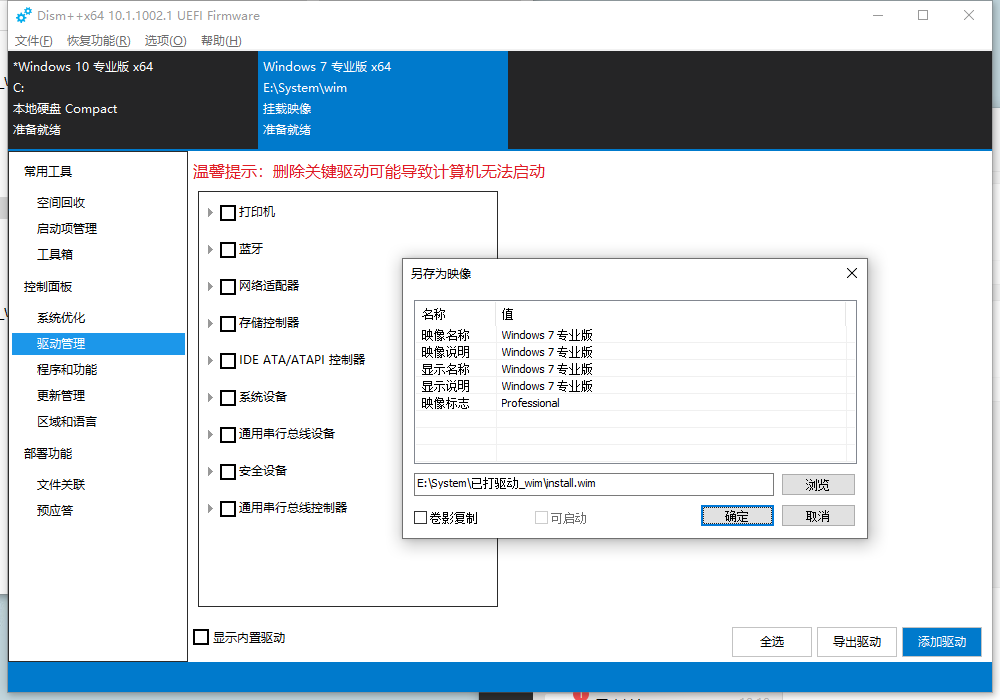Open the 帮助(H) menu
Viewport: 1000px width, 700px height.
(x=221, y=41)
